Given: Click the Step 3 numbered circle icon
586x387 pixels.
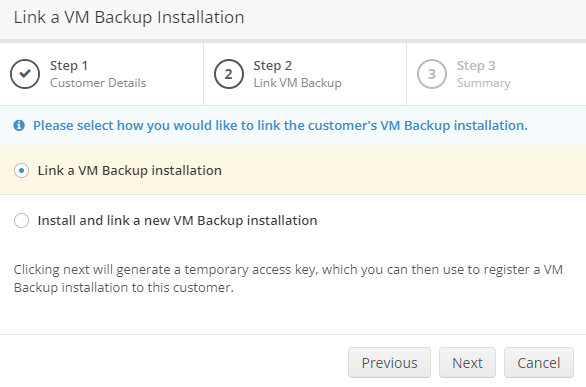Looking at the screenshot, I should [x=432, y=74].
